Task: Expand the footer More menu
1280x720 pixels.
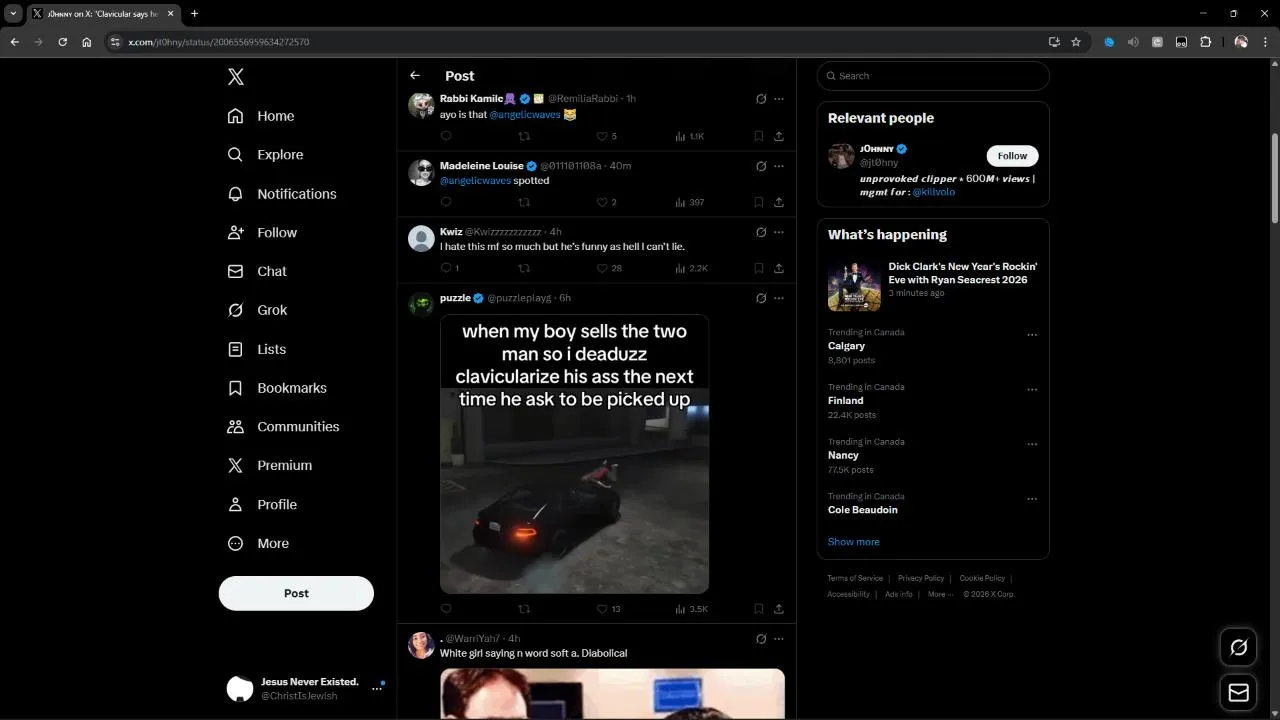Action: tap(940, 594)
